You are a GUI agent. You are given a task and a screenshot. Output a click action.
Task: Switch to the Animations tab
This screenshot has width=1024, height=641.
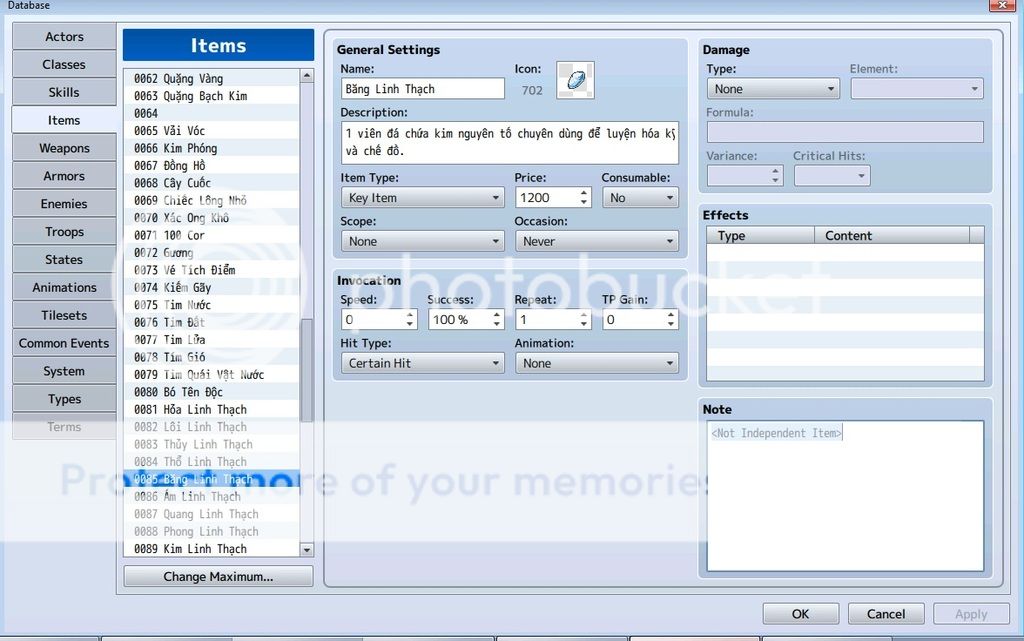click(63, 287)
